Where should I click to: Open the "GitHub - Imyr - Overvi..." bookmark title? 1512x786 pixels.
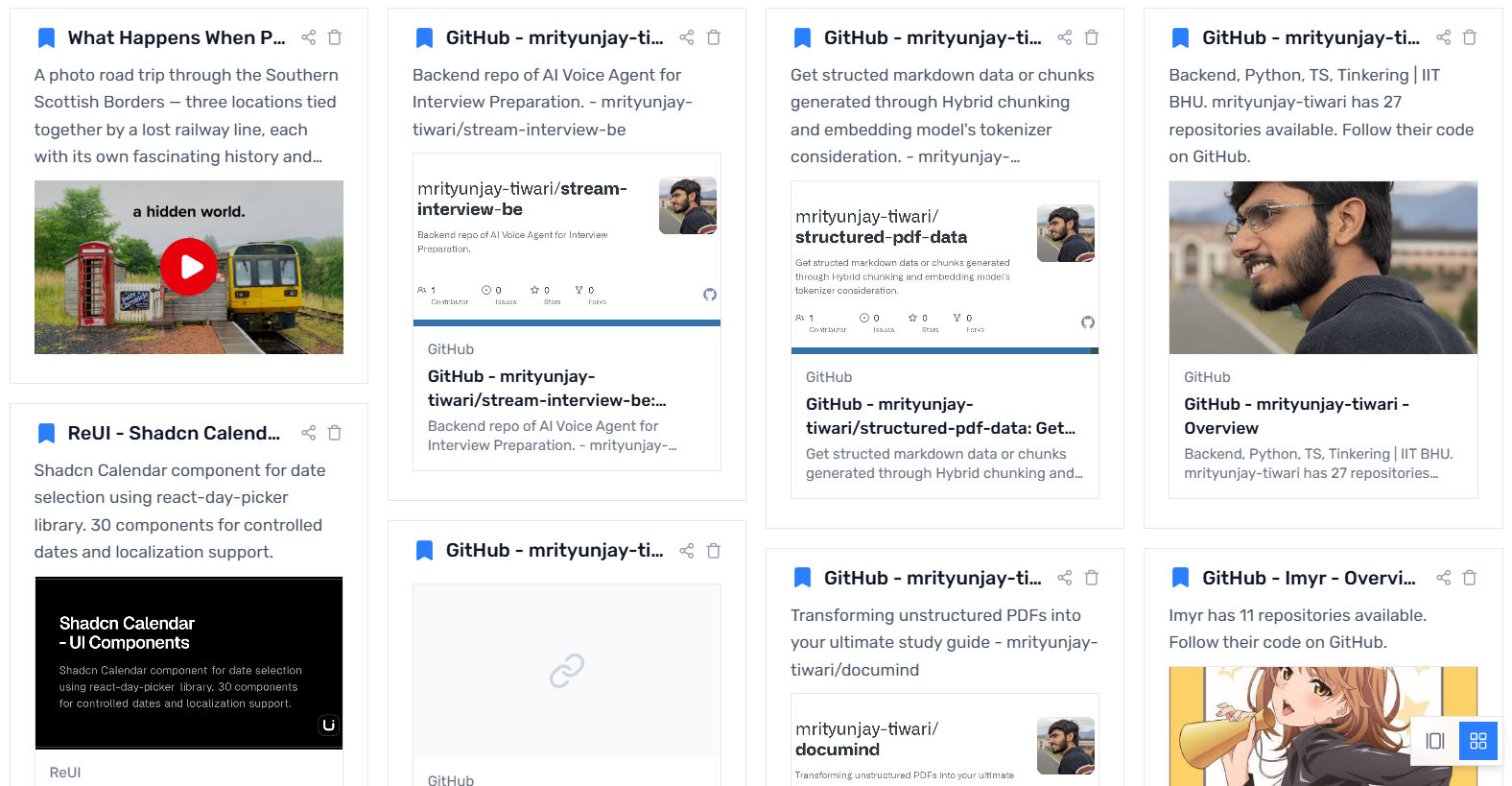(x=1309, y=579)
